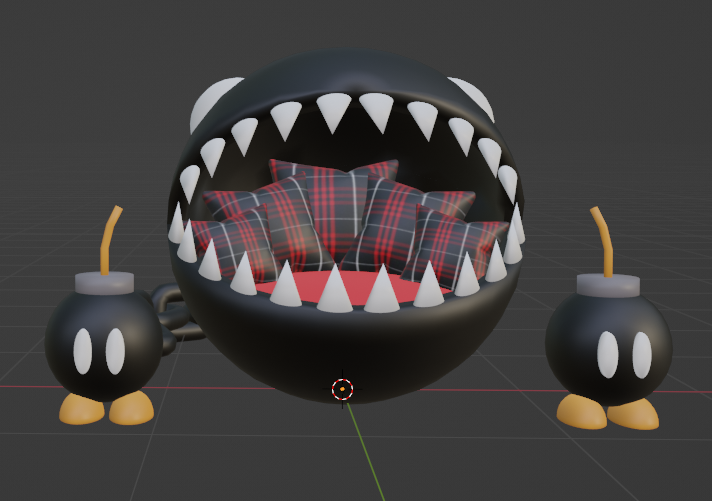Click the left Bob-omb's right orange foot
The image size is (712, 501).
(x=131, y=408)
